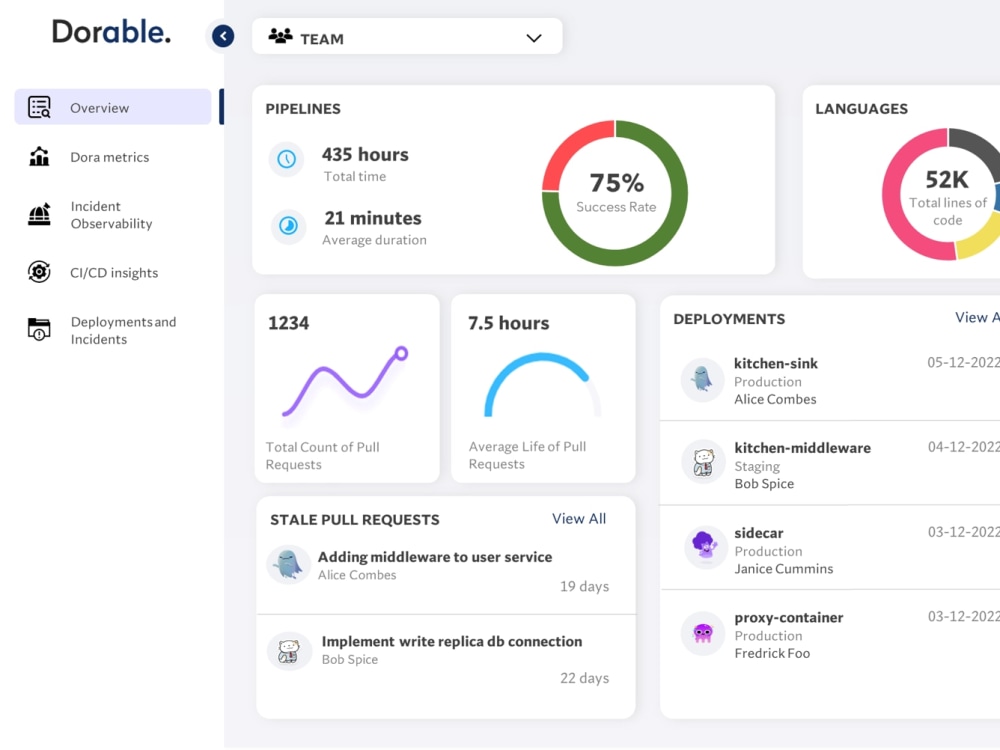Screen dimensions: 1000x750
Task: Open Incident Observability via its icon
Action: tap(39, 214)
